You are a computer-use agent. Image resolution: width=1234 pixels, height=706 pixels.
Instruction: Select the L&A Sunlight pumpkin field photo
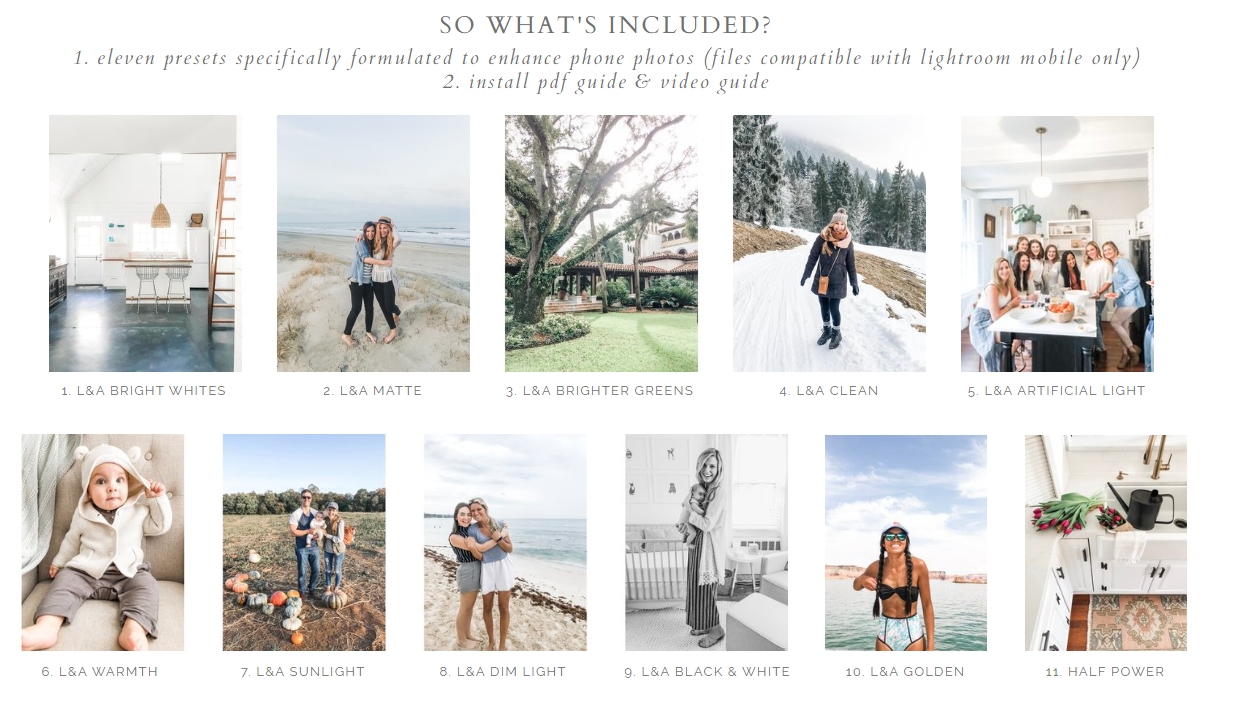[x=304, y=542]
